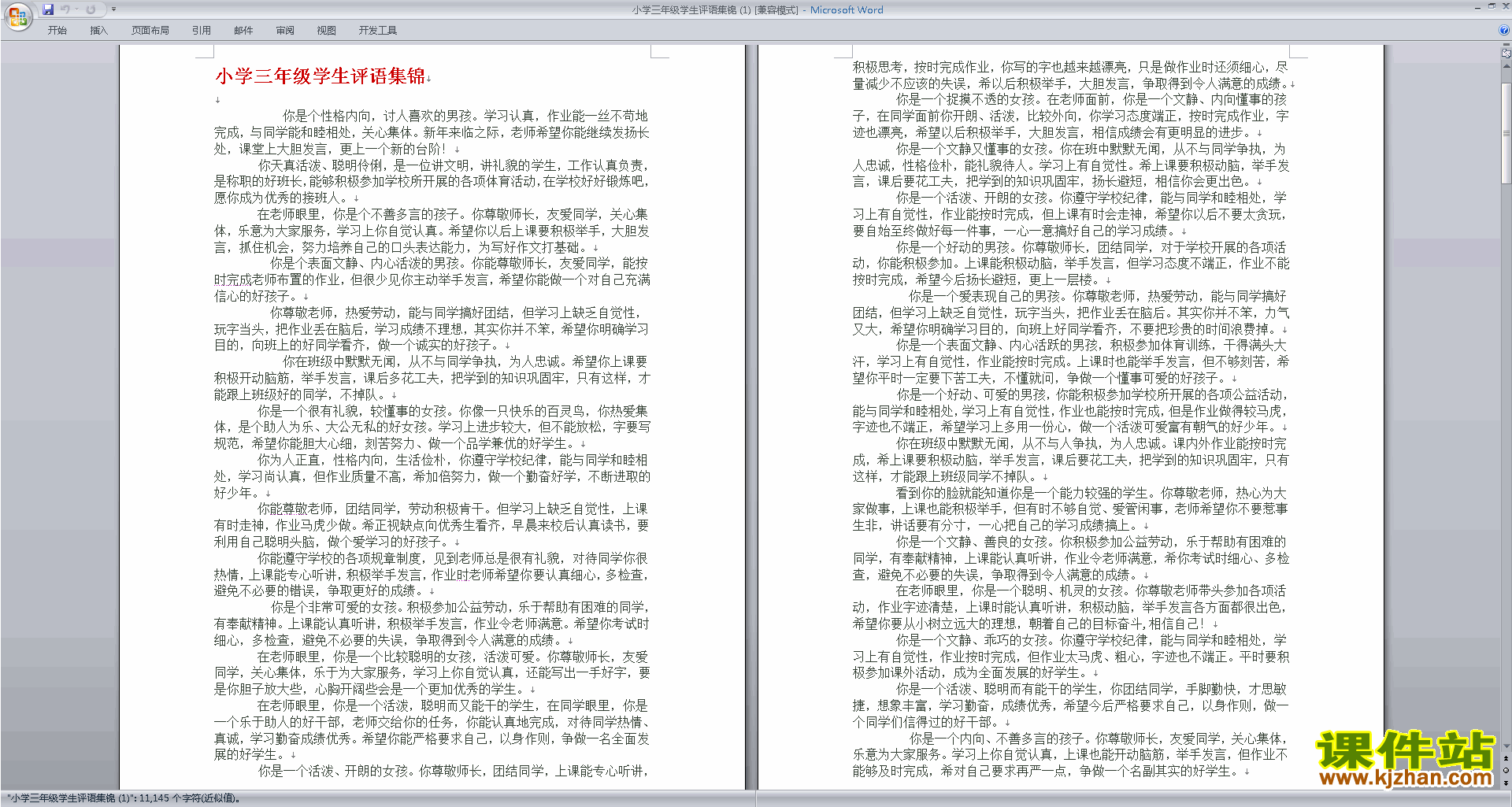Open the Select Browse Object button
Screen dimensions: 1512x807
click(1506, 770)
